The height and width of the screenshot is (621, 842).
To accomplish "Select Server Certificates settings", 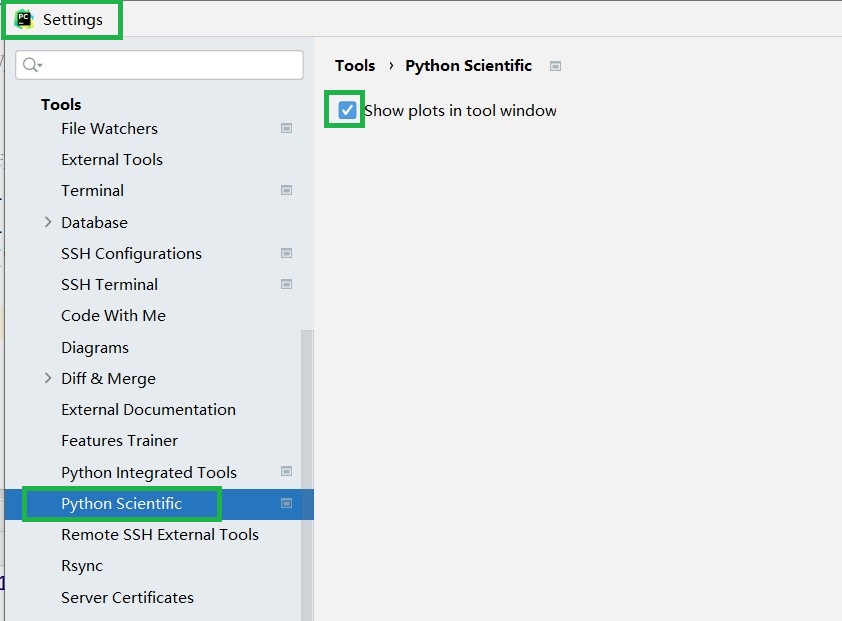I will click(127, 597).
